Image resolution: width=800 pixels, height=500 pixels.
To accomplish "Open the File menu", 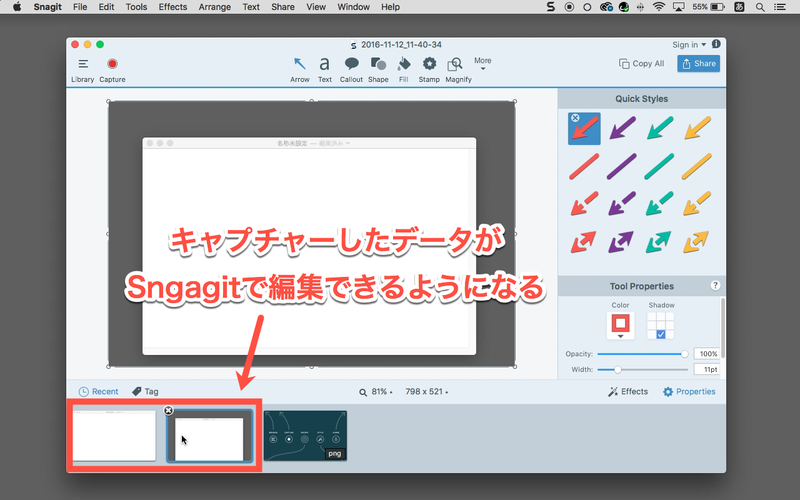I will pyautogui.click(x=80, y=7).
